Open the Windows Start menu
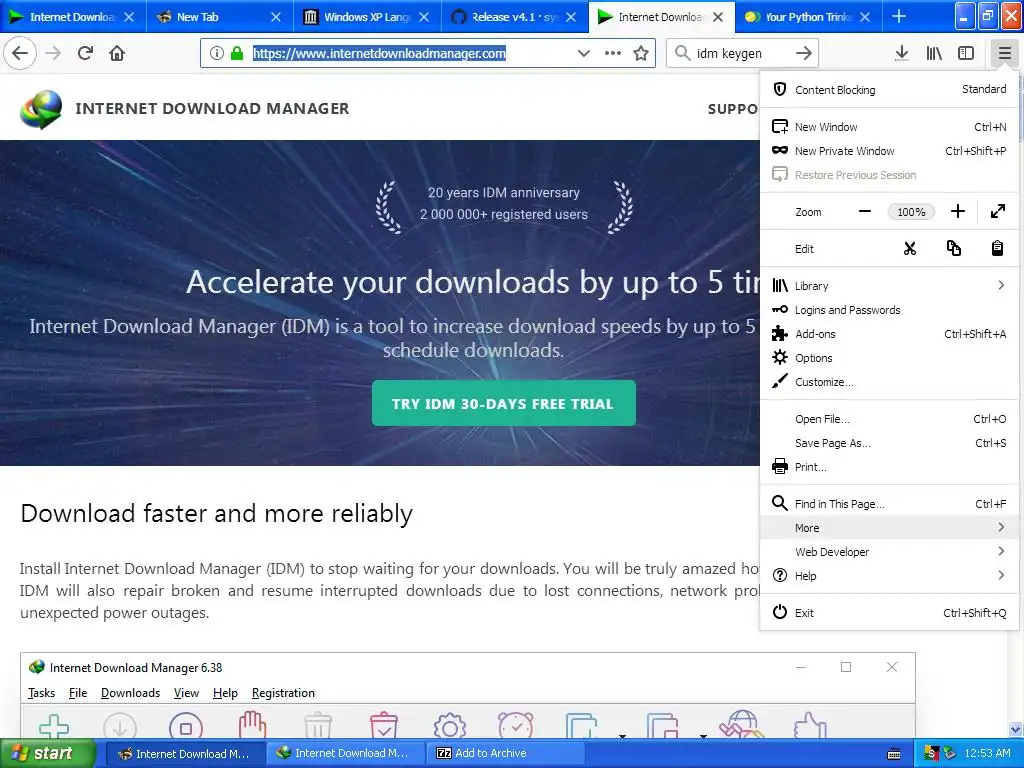This screenshot has height=768, width=1024. pyautogui.click(x=47, y=753)
